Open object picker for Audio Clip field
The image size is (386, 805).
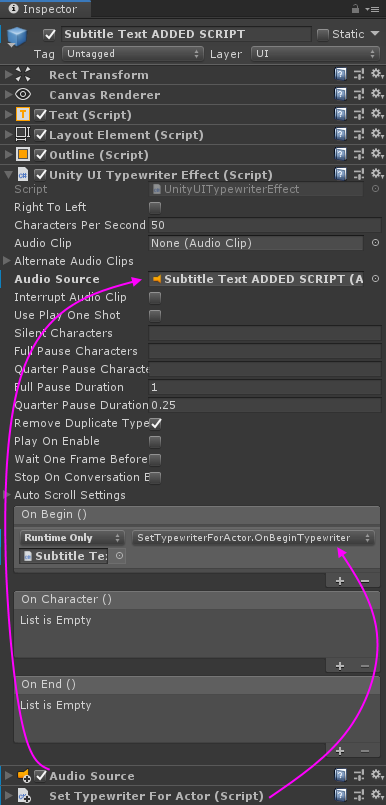click(375, 243)
